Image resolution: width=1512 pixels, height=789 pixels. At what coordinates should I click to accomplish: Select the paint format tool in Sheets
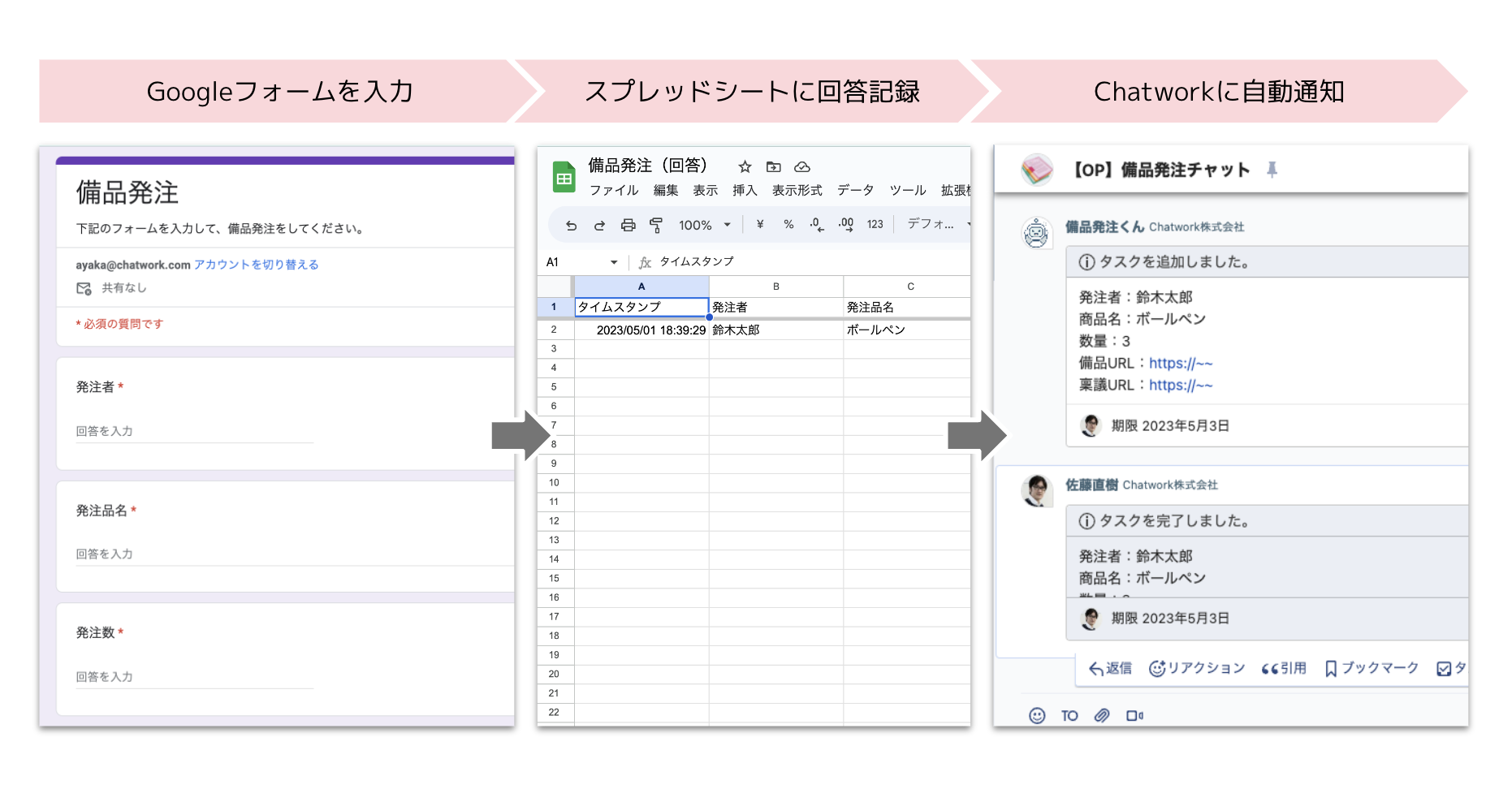656,225
